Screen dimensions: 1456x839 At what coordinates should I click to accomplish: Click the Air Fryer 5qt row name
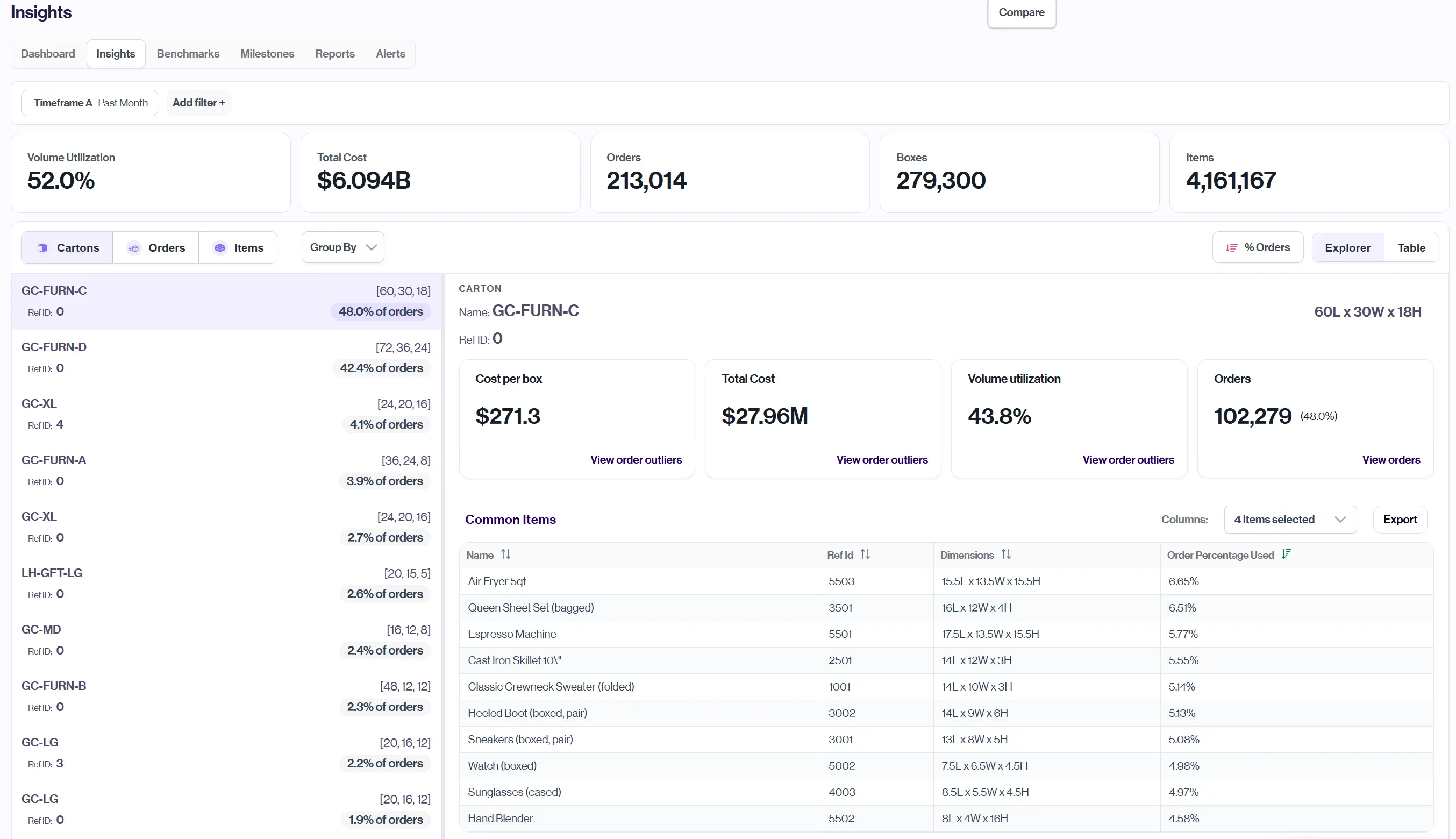[x=496, y=581]
